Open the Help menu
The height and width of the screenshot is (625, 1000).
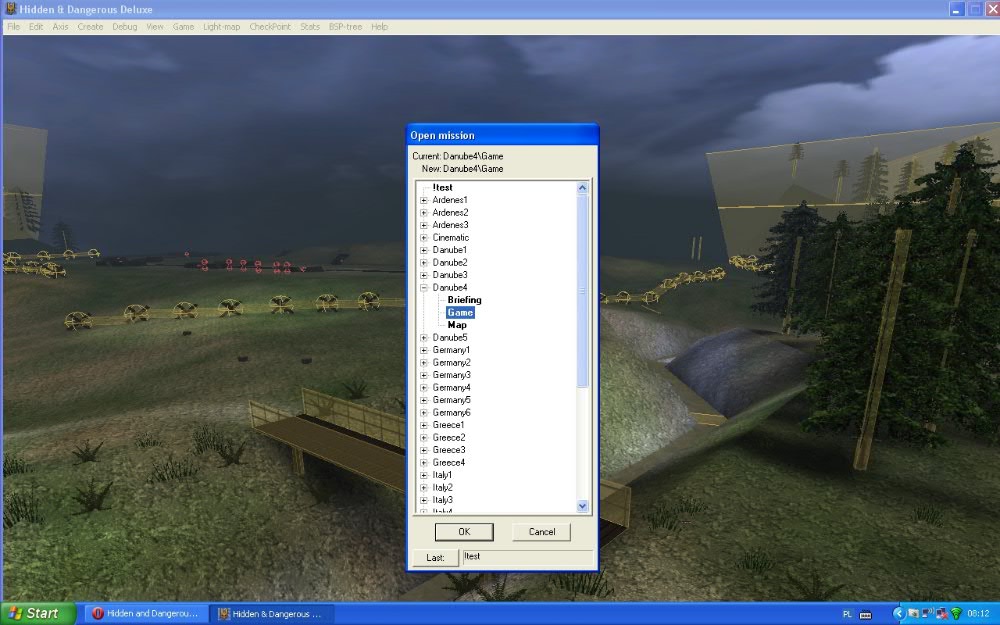pos(379,27)
